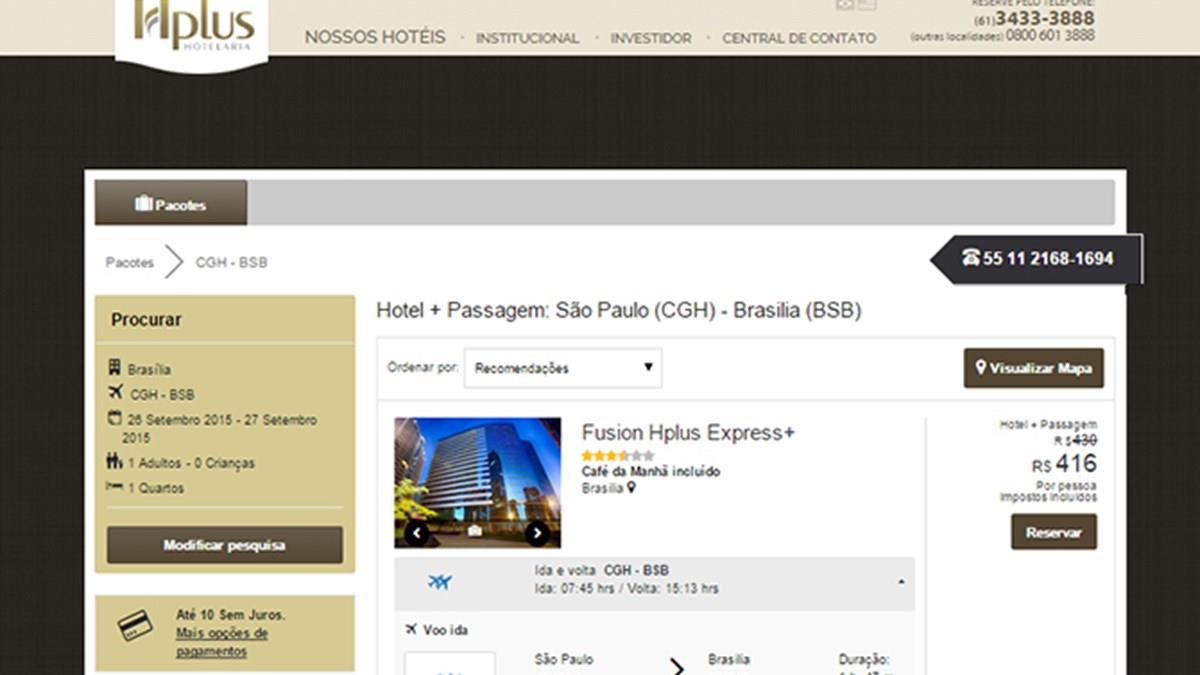This screenshot has height=675, width=1200.
Task: Open the hotel photo gallery camera icon
Action: 475,531
